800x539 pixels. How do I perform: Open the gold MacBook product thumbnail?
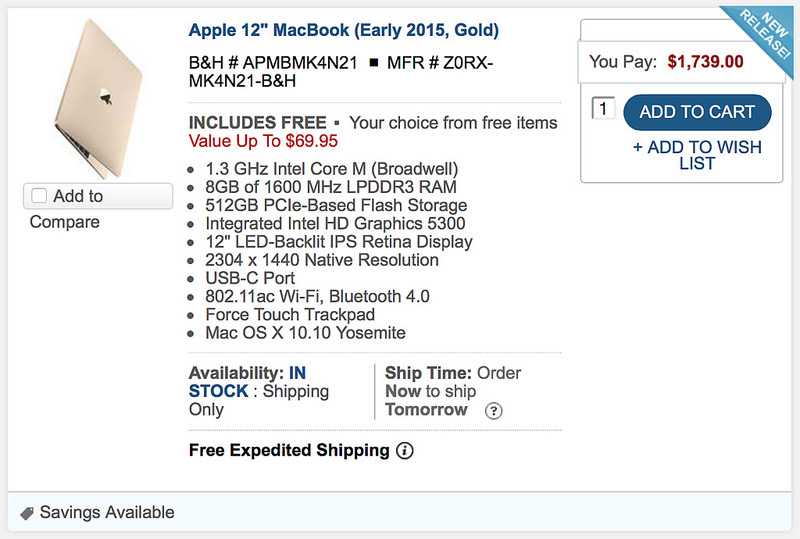[x=97, y=96]
